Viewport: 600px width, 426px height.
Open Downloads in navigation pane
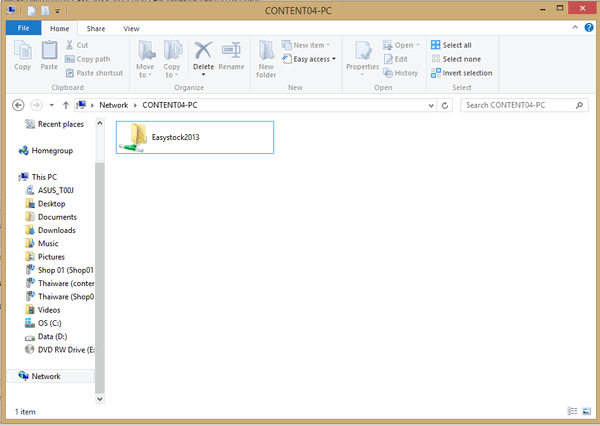(x=50, y=230)
